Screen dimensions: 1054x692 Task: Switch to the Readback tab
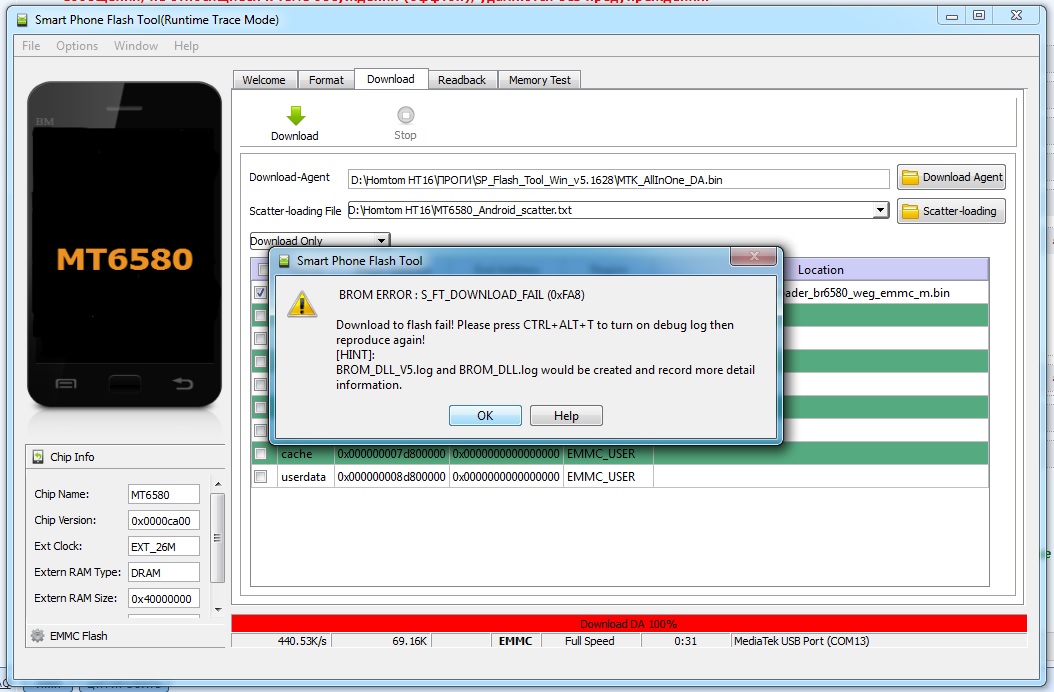pos(461,80)
